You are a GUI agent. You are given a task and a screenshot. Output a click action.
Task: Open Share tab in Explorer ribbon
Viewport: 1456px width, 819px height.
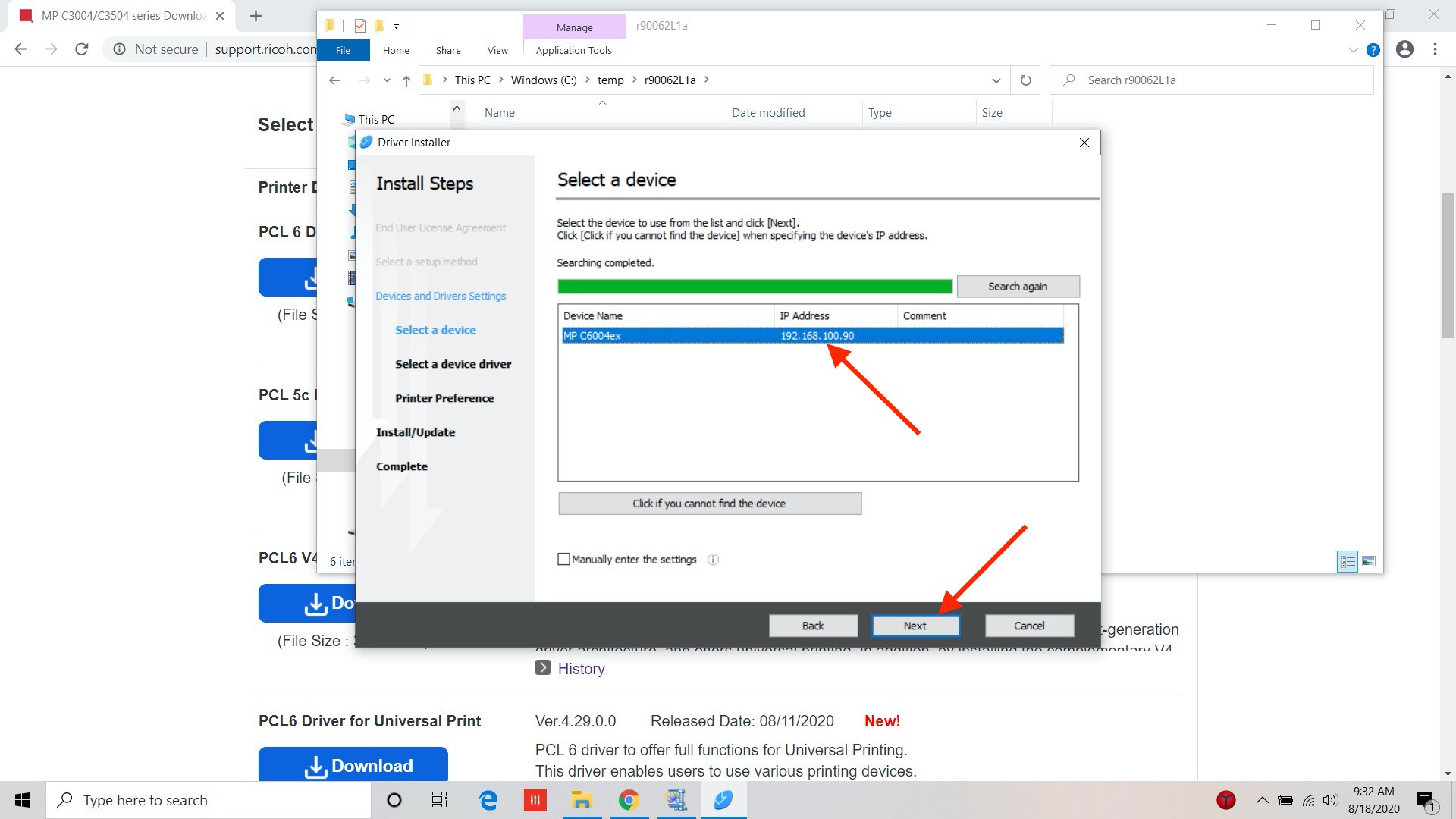[448, 50]
